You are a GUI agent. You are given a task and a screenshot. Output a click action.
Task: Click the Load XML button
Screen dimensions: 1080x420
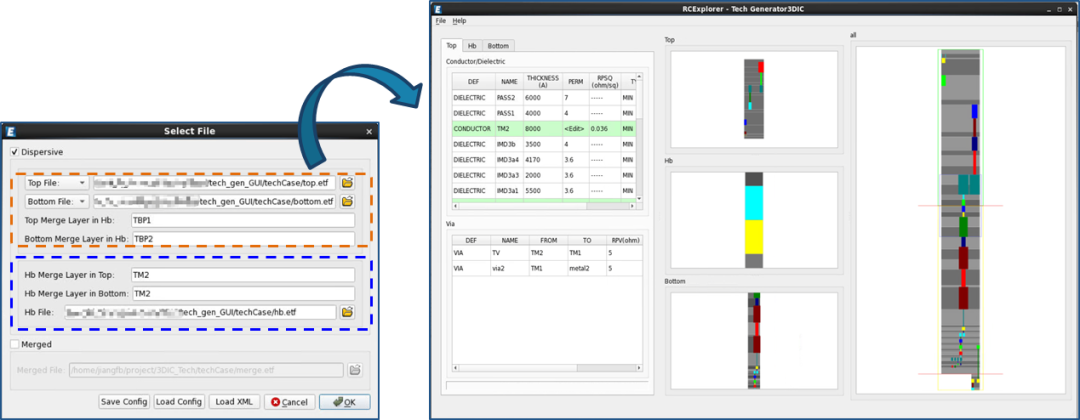pos(234,402)
